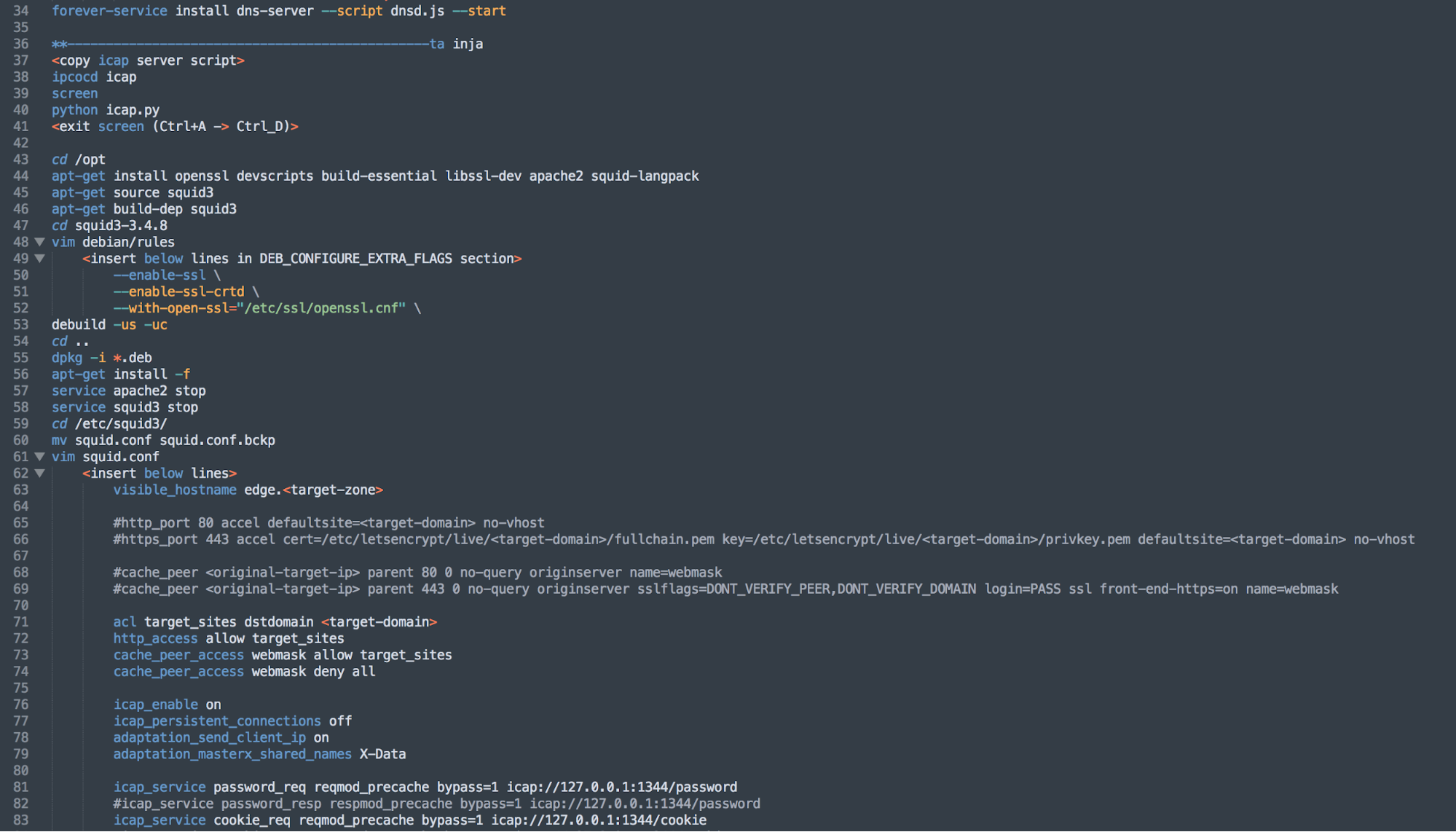Click line number 34 in the gutter
This screenshot has width=1456, height=832.
tap(20, 11)
